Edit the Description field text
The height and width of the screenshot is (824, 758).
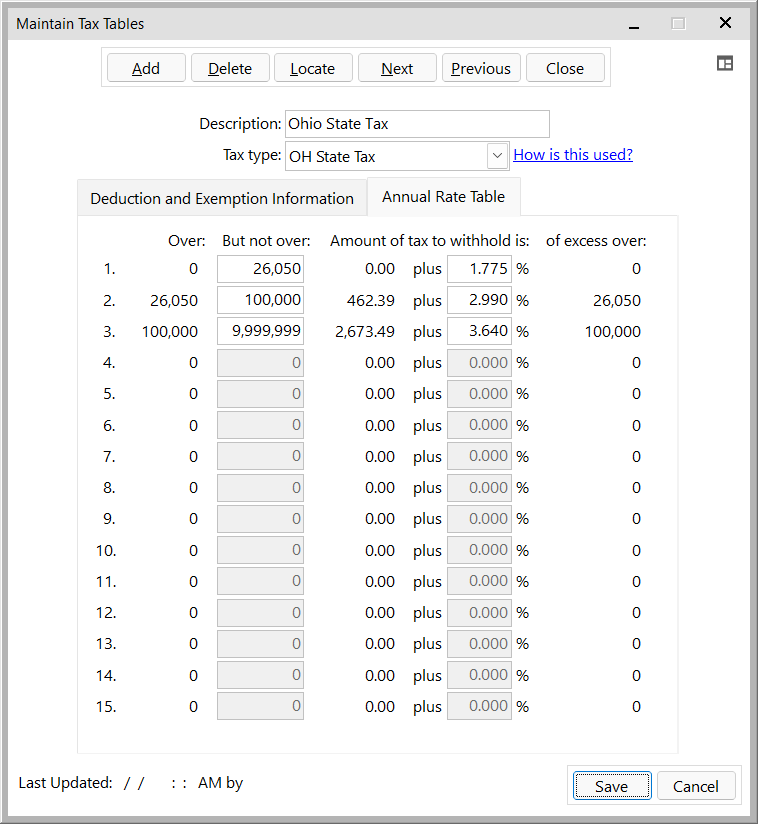point(417,124)
